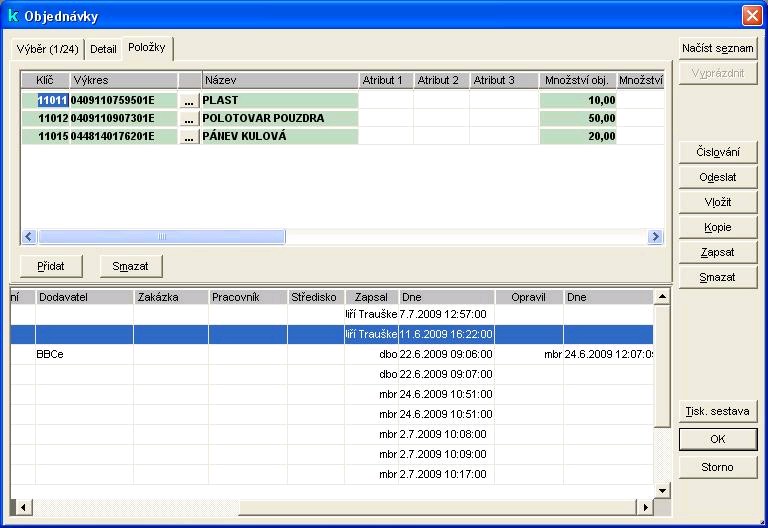Click the Výkres column header
Viewport: 768px width, 528px height.
click(x=124, y=80)
